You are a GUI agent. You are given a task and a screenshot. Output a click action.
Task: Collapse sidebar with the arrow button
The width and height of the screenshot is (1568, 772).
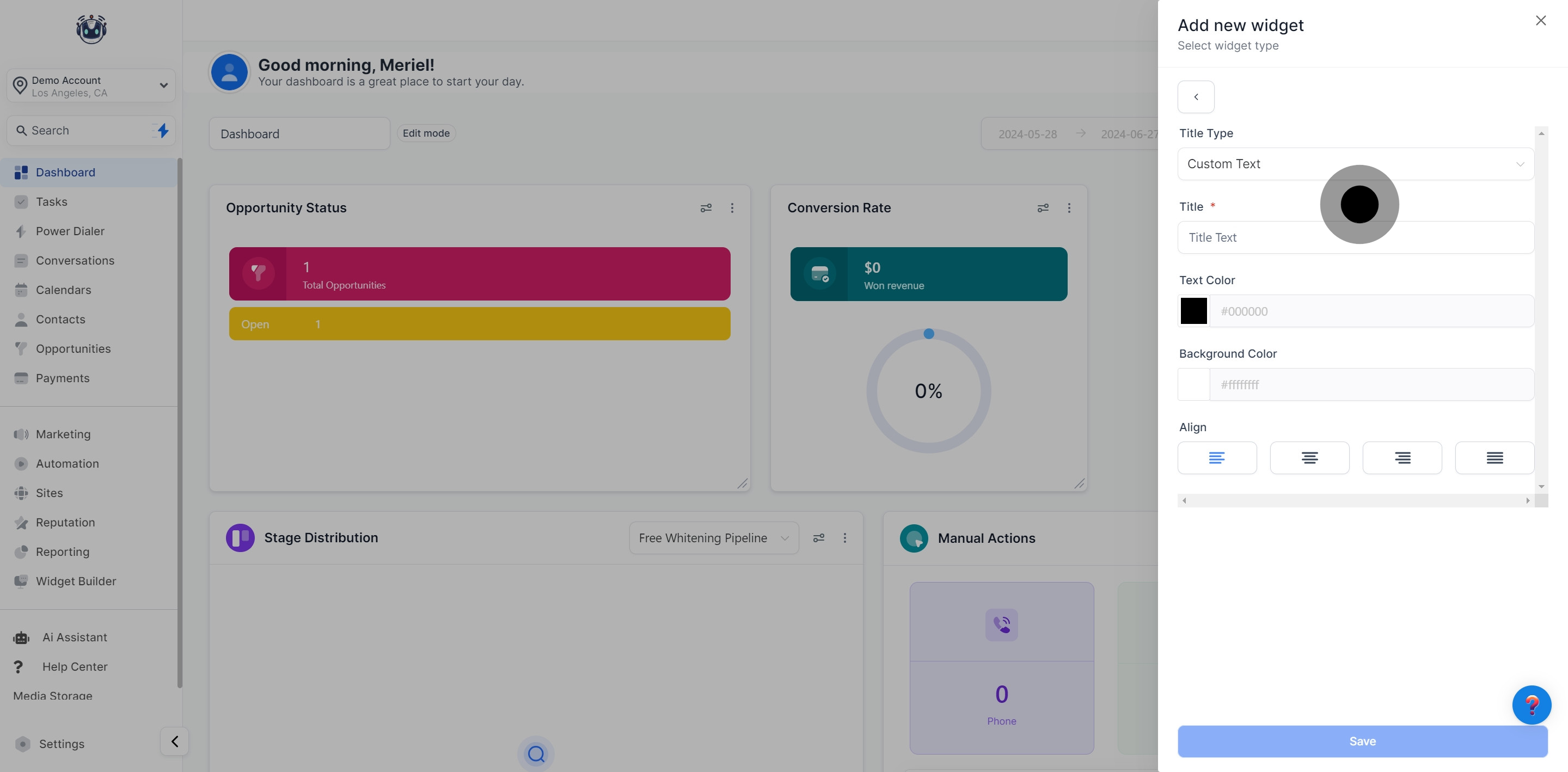click(175, 741)
